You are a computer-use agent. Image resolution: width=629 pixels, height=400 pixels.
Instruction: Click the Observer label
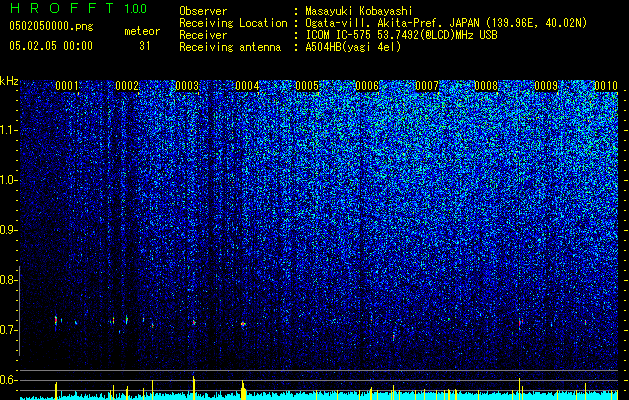(x=203, y=11)
